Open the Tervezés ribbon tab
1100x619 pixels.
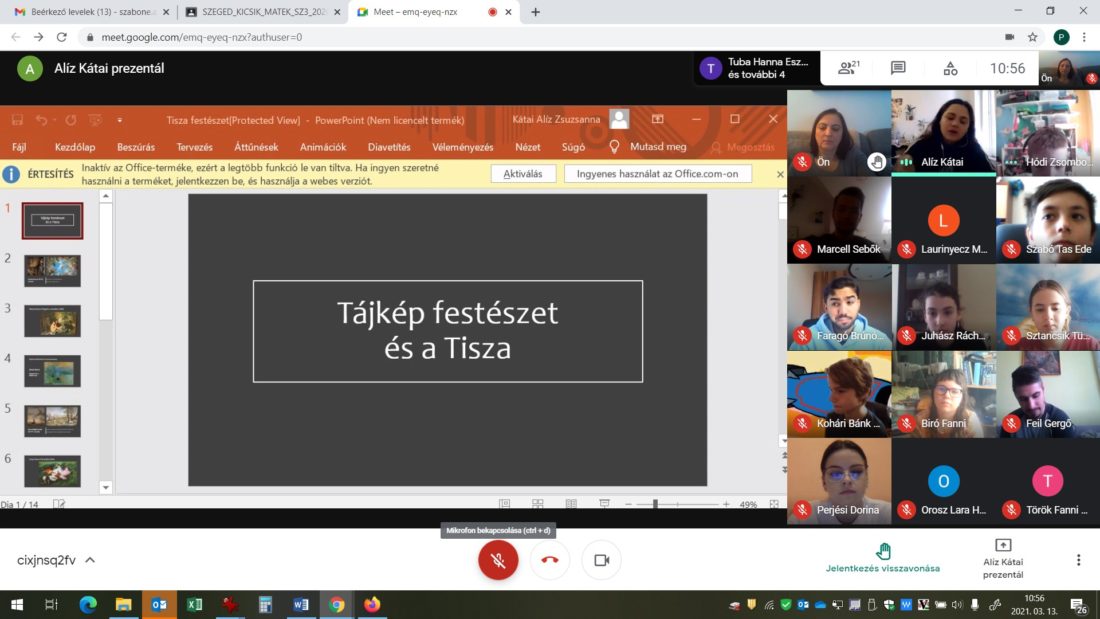194,147
